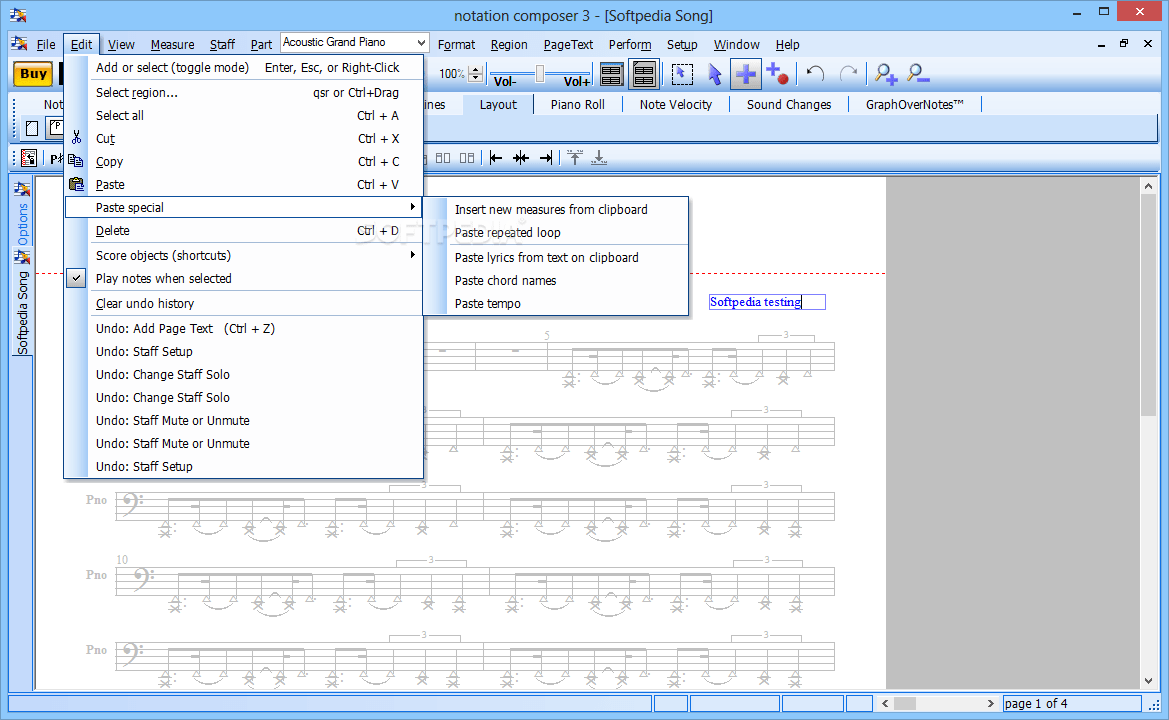This screenshot has height=720, width=1169.
Task: Open the File menu
Action: tap(45, 45)
